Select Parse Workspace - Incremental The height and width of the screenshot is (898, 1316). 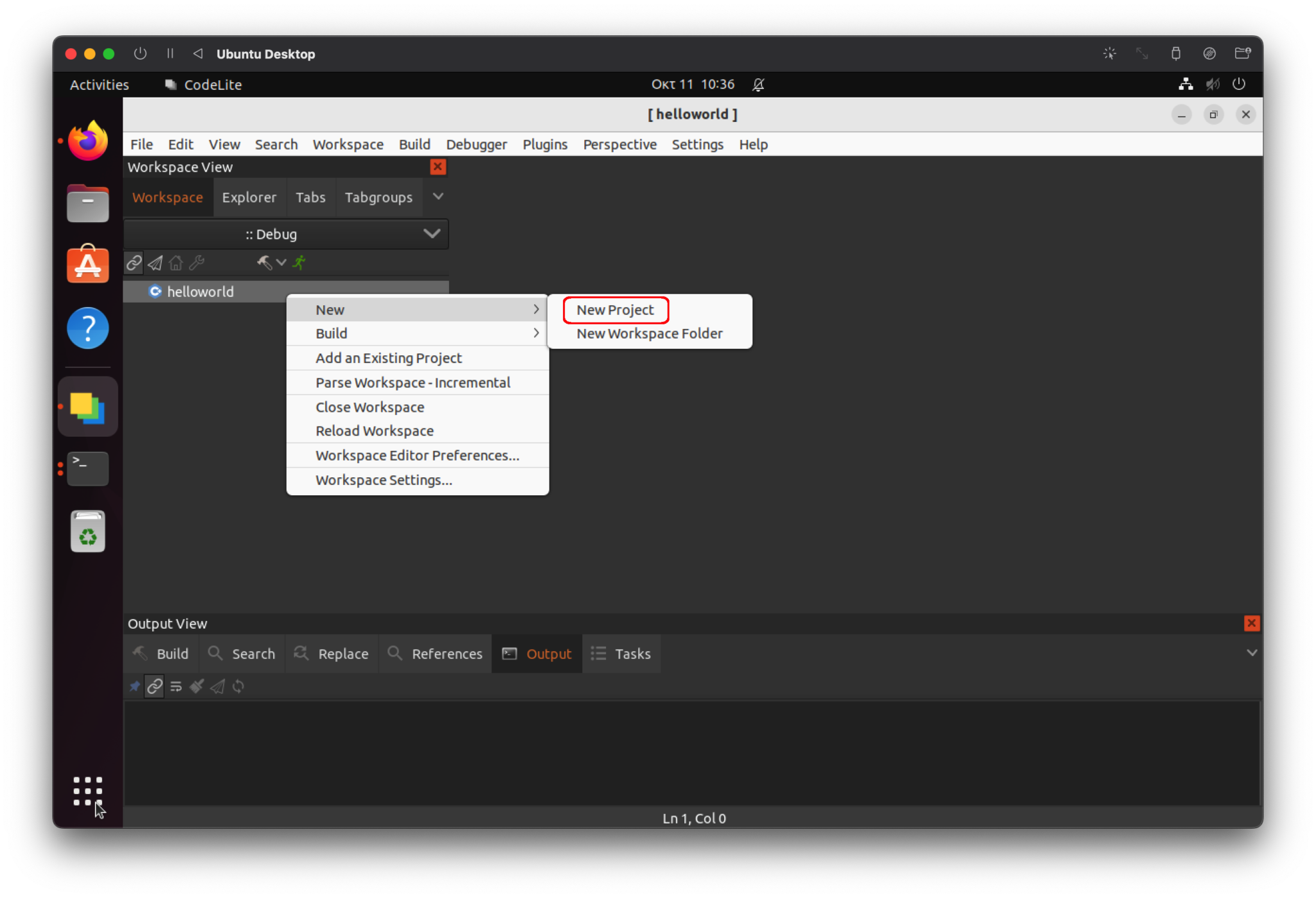(418, 382)
